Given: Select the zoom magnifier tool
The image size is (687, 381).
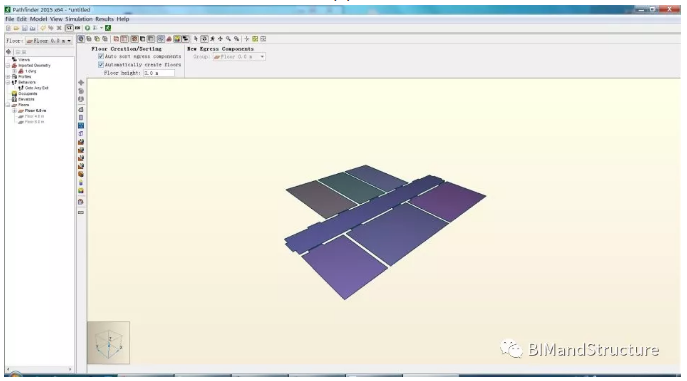Looking at the screenshot, I should coord(228,39).
